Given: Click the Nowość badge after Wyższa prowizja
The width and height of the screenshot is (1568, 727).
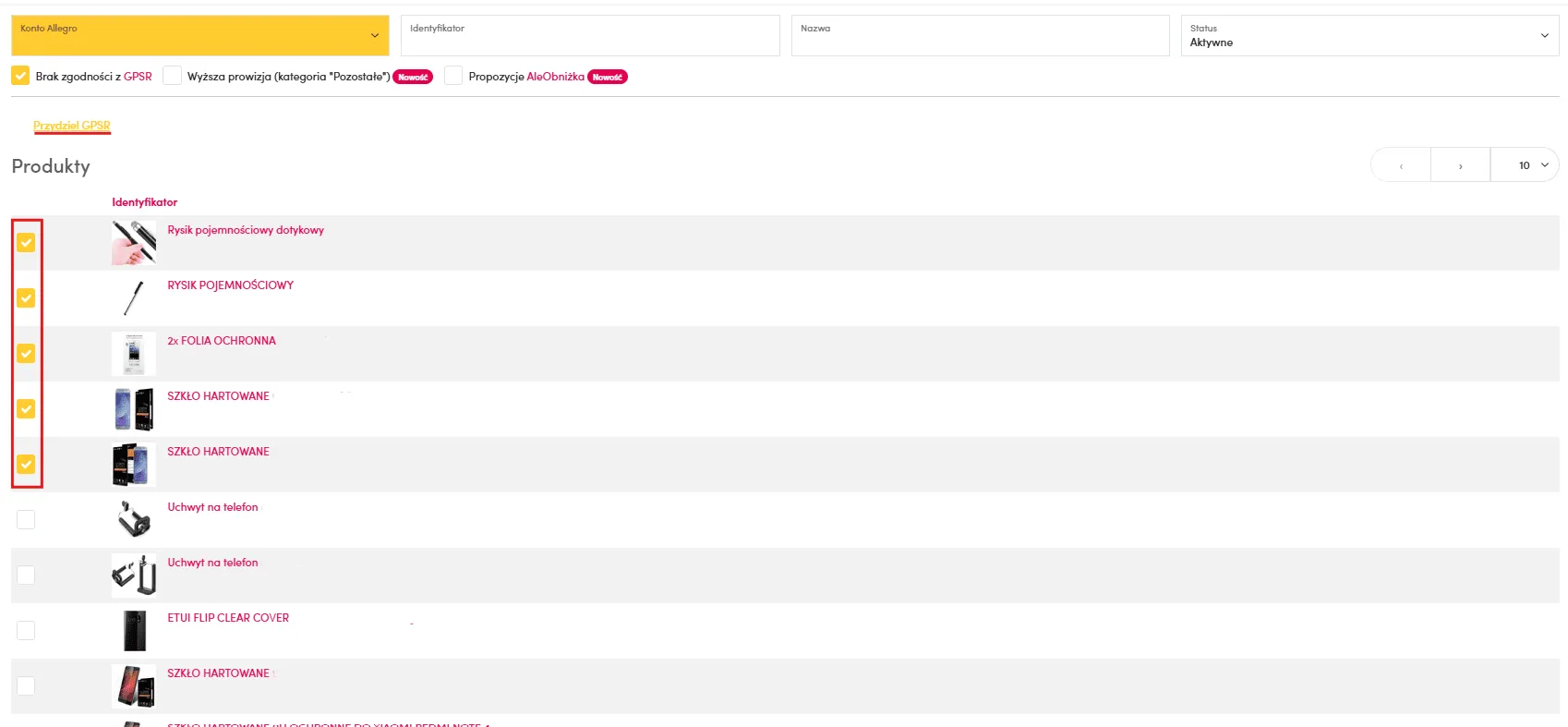Looking at the screenshot, I should pos(413,78).
